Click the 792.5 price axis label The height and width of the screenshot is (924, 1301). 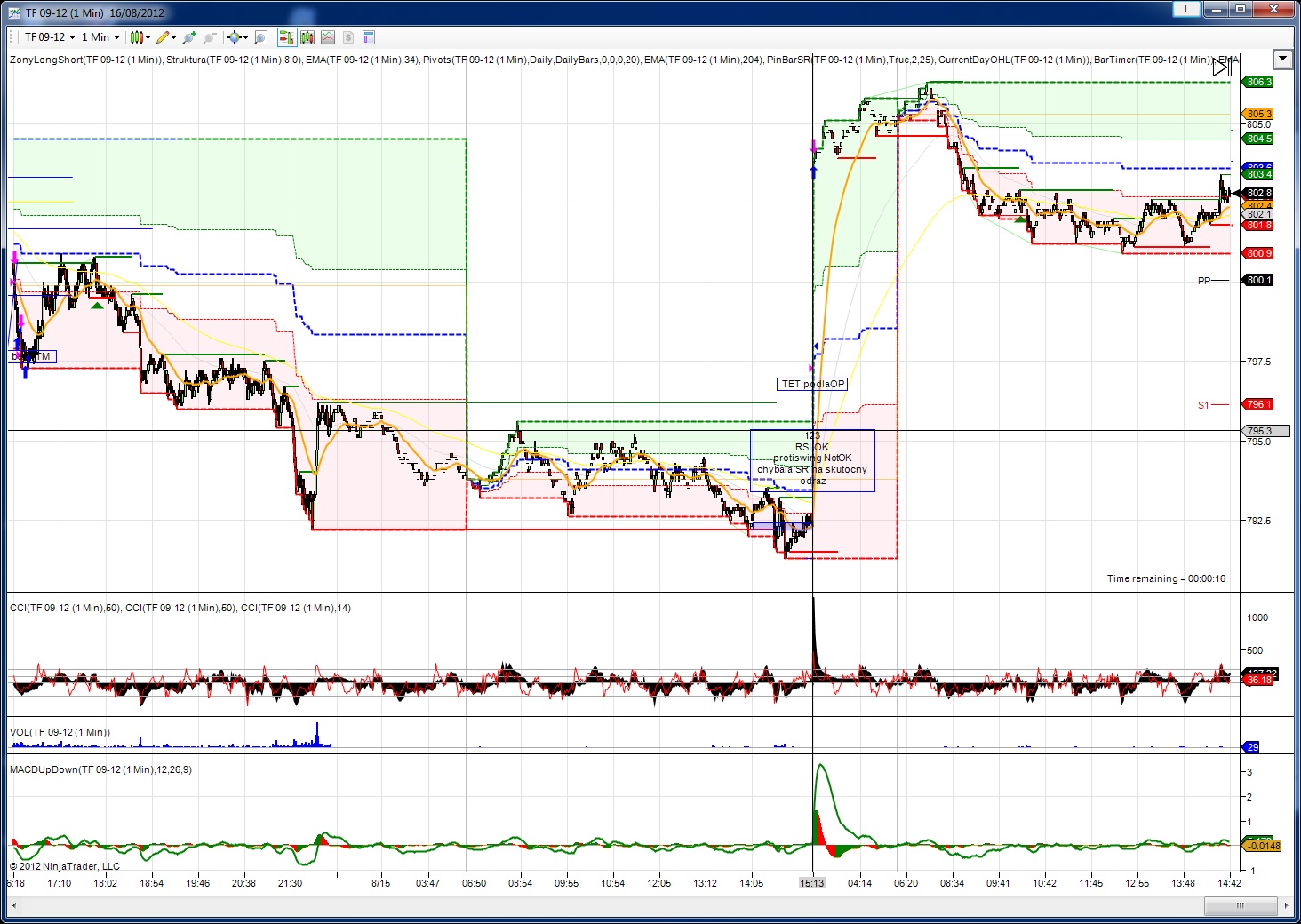tap(1258, 521)
